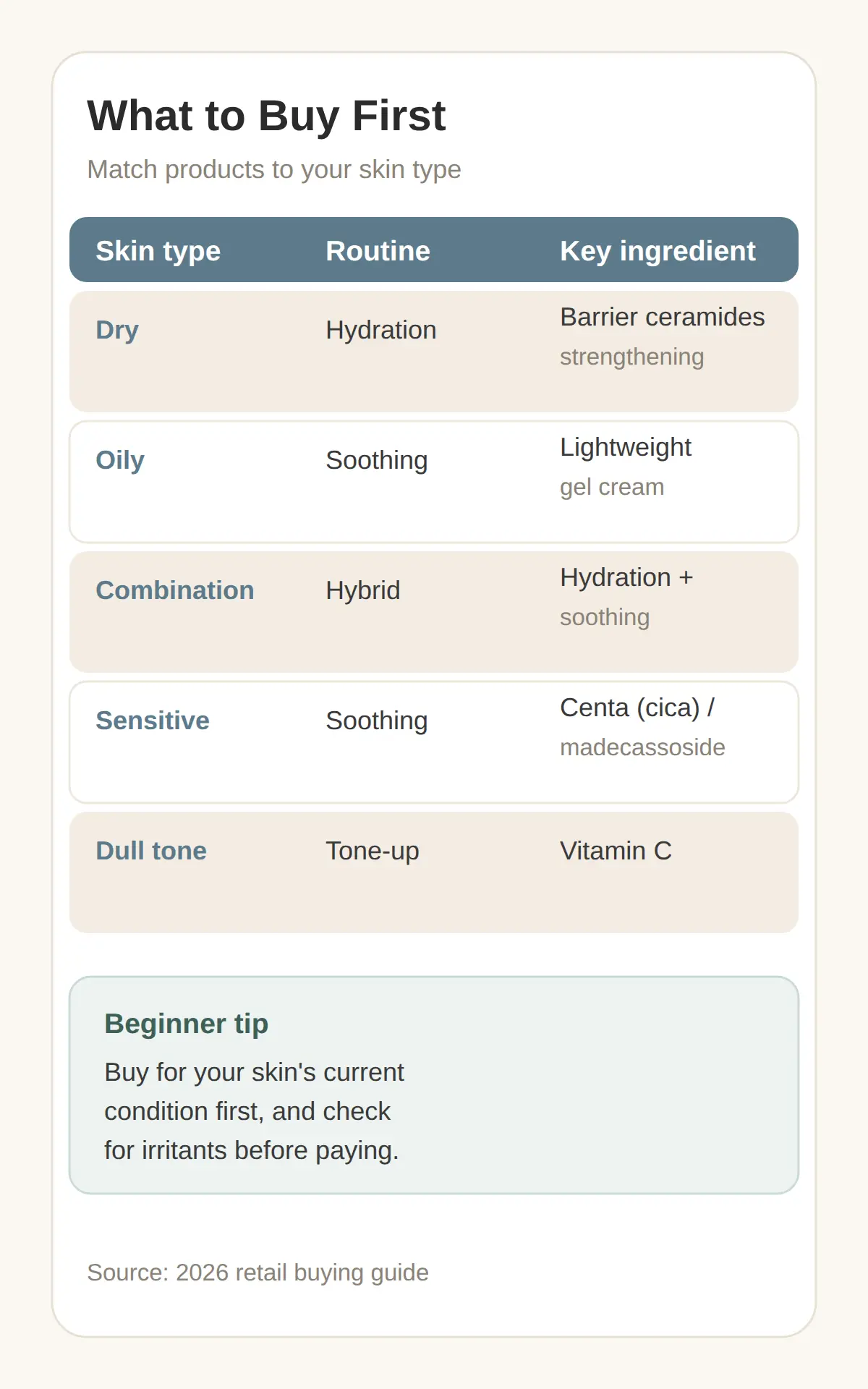Click 'Centa (cica) / madecassoside' ingredient
This screenshot has height=1389, width=868.
pos(642,727)
